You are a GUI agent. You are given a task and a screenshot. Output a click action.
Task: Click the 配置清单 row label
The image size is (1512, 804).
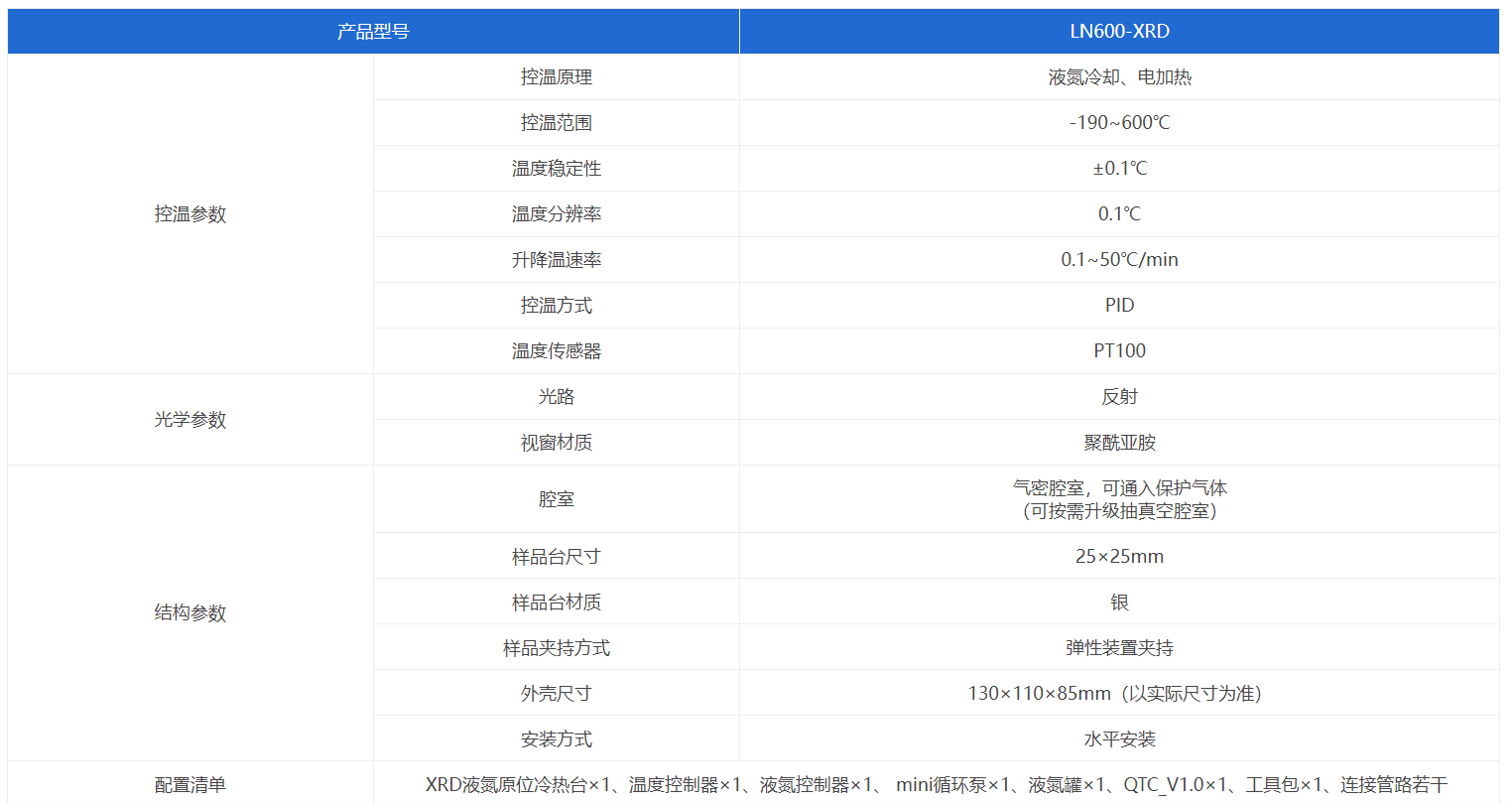point(190,785)
